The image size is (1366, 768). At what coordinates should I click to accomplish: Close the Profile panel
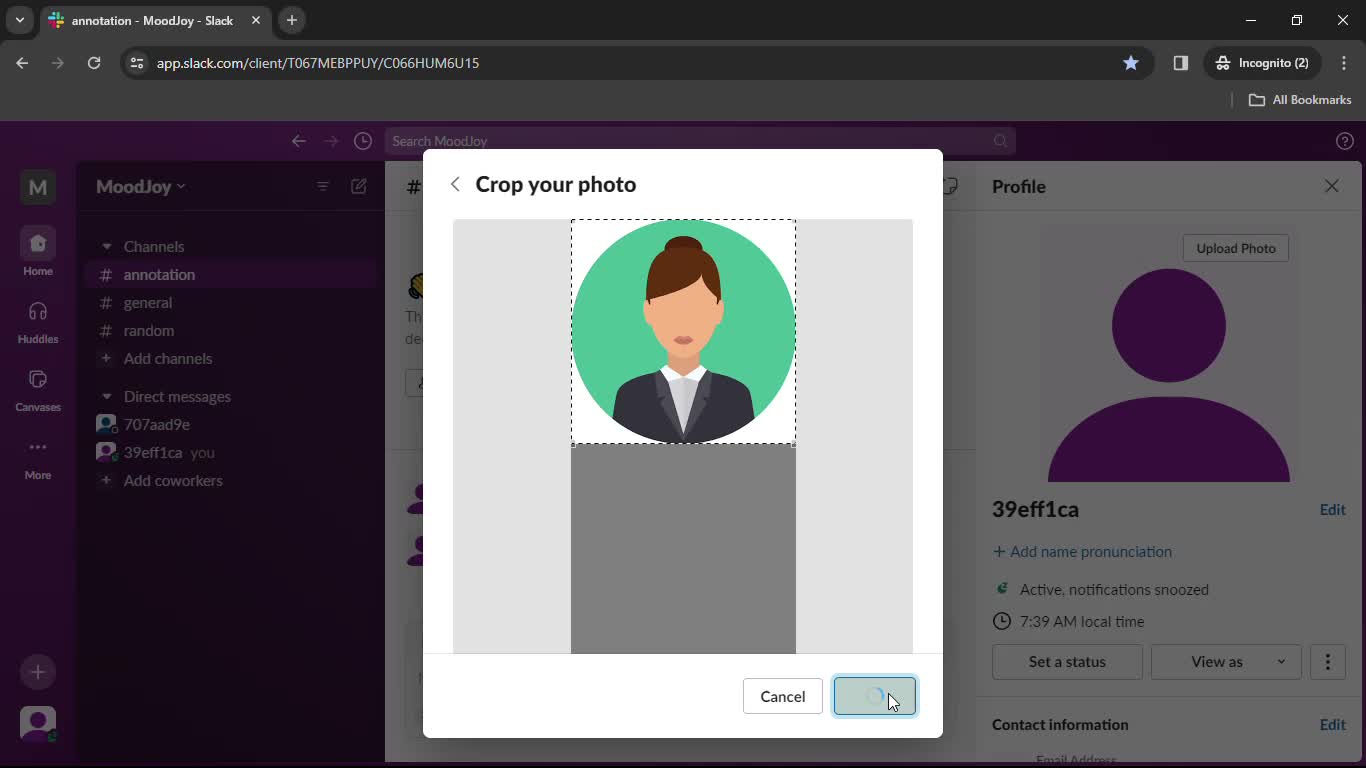coord(1331,186)
